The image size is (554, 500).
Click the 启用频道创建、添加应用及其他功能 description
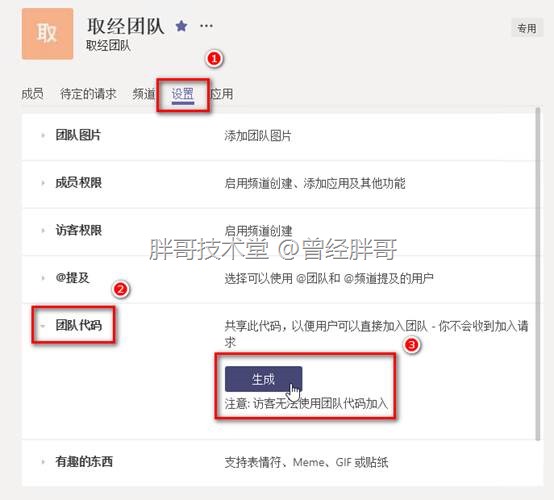[315, 183]
